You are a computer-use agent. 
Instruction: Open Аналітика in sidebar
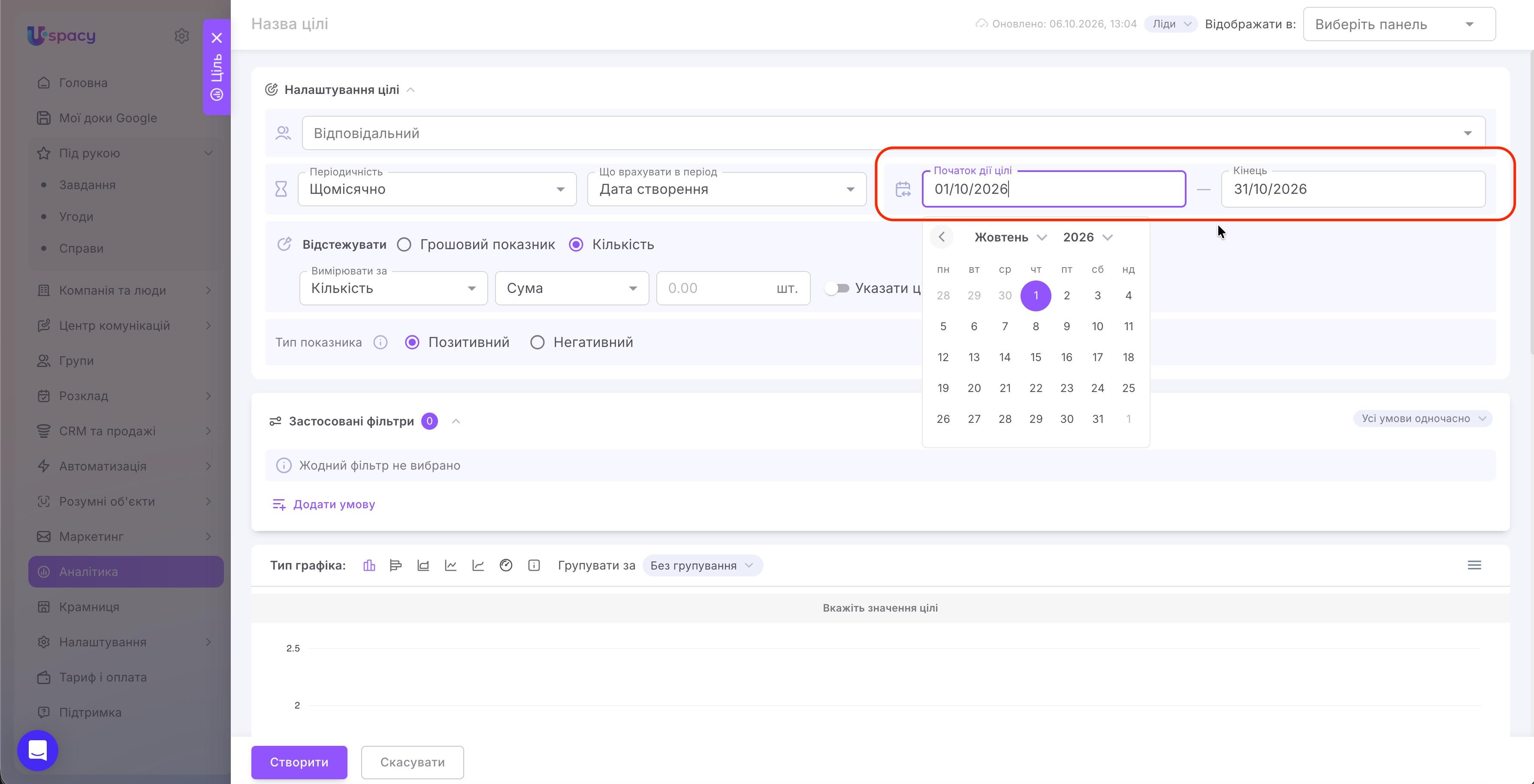(126, 571)
